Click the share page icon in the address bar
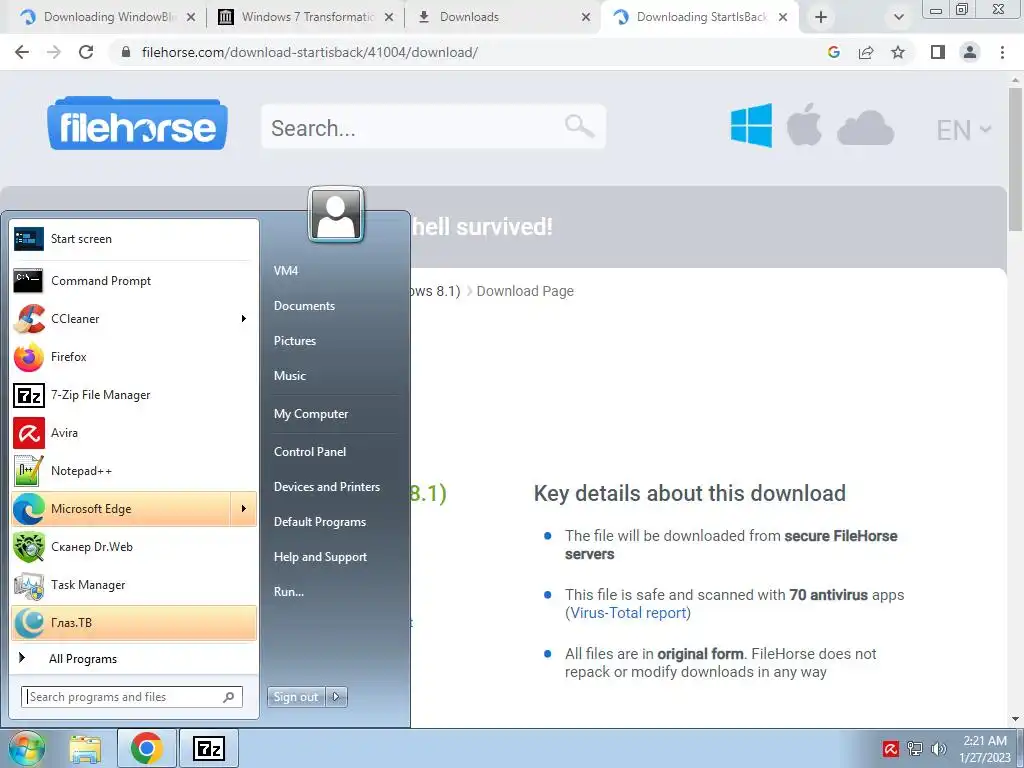The height and width of the screenshot is (768, 1024). click(866, 52)
